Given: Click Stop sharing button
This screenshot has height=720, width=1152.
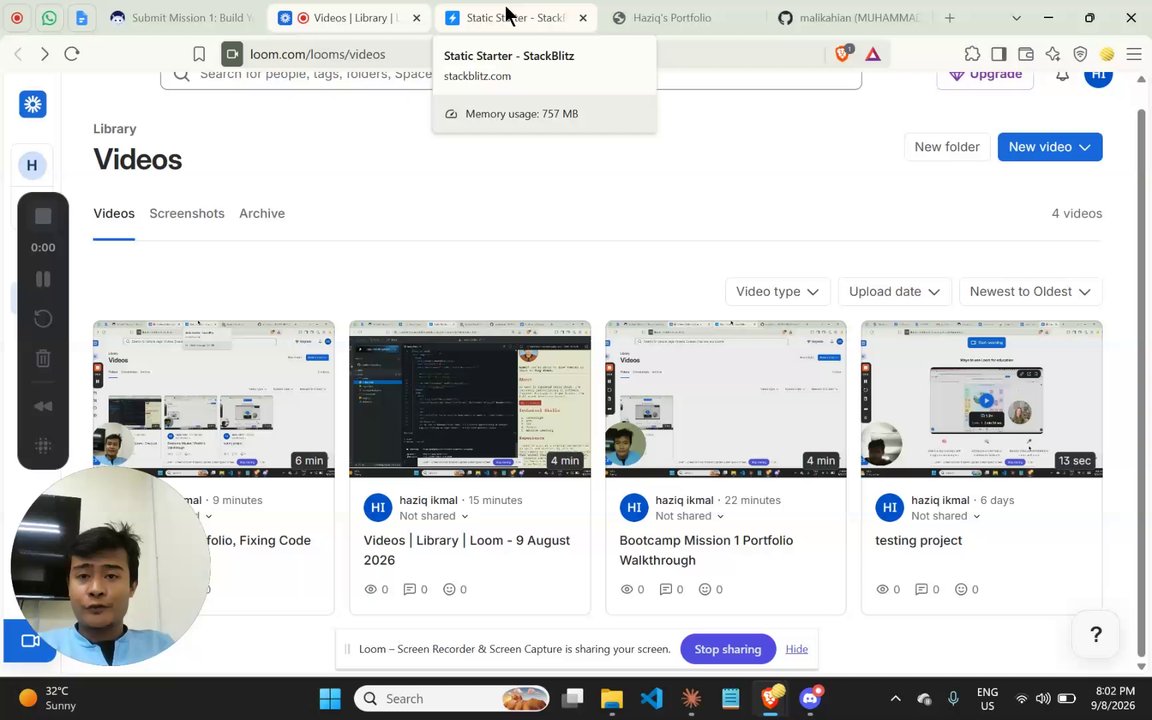Looking at the screenshot, I should (727, 649).
